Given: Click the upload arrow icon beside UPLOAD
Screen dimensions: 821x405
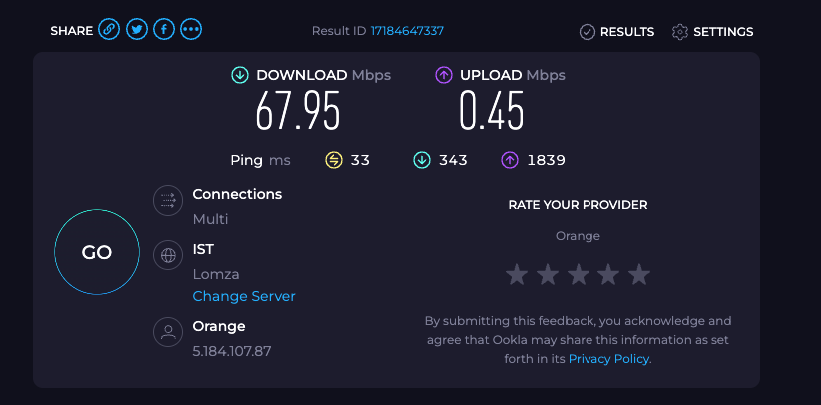Looking at the screenshot, I should coord(443,75).
